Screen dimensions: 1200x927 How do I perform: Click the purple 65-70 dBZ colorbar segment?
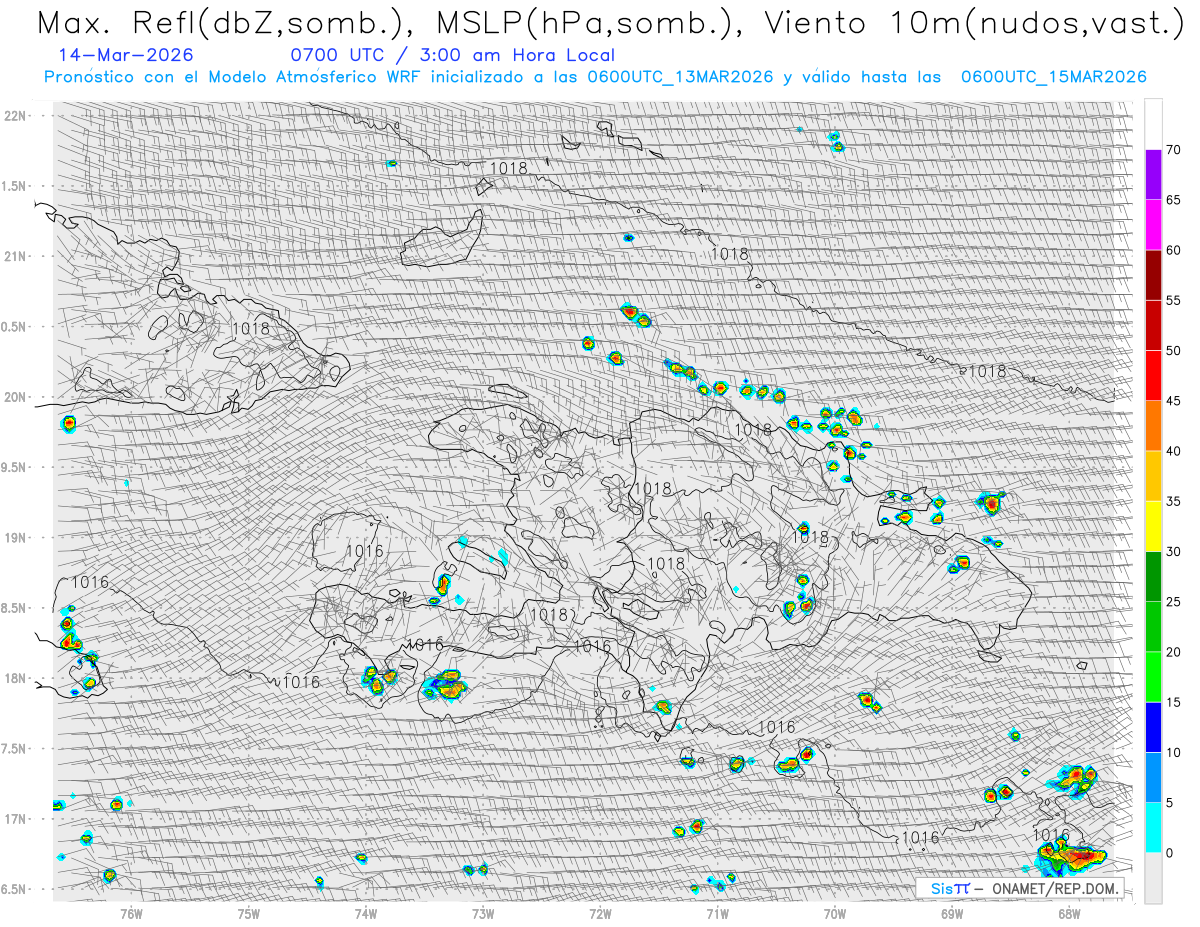click(1153, 175)
